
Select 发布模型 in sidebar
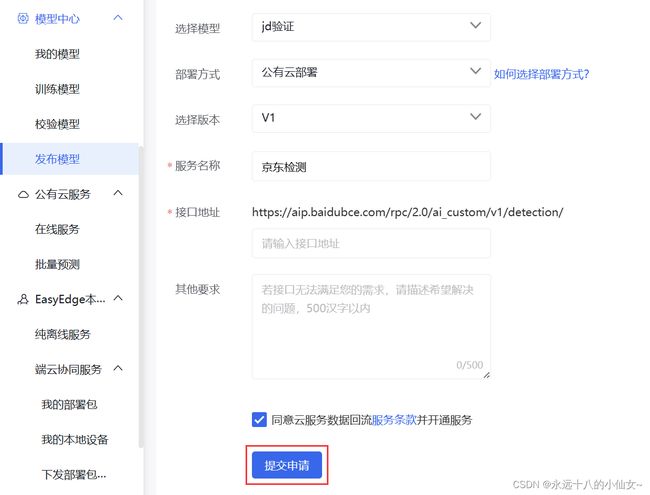point(69,159)
